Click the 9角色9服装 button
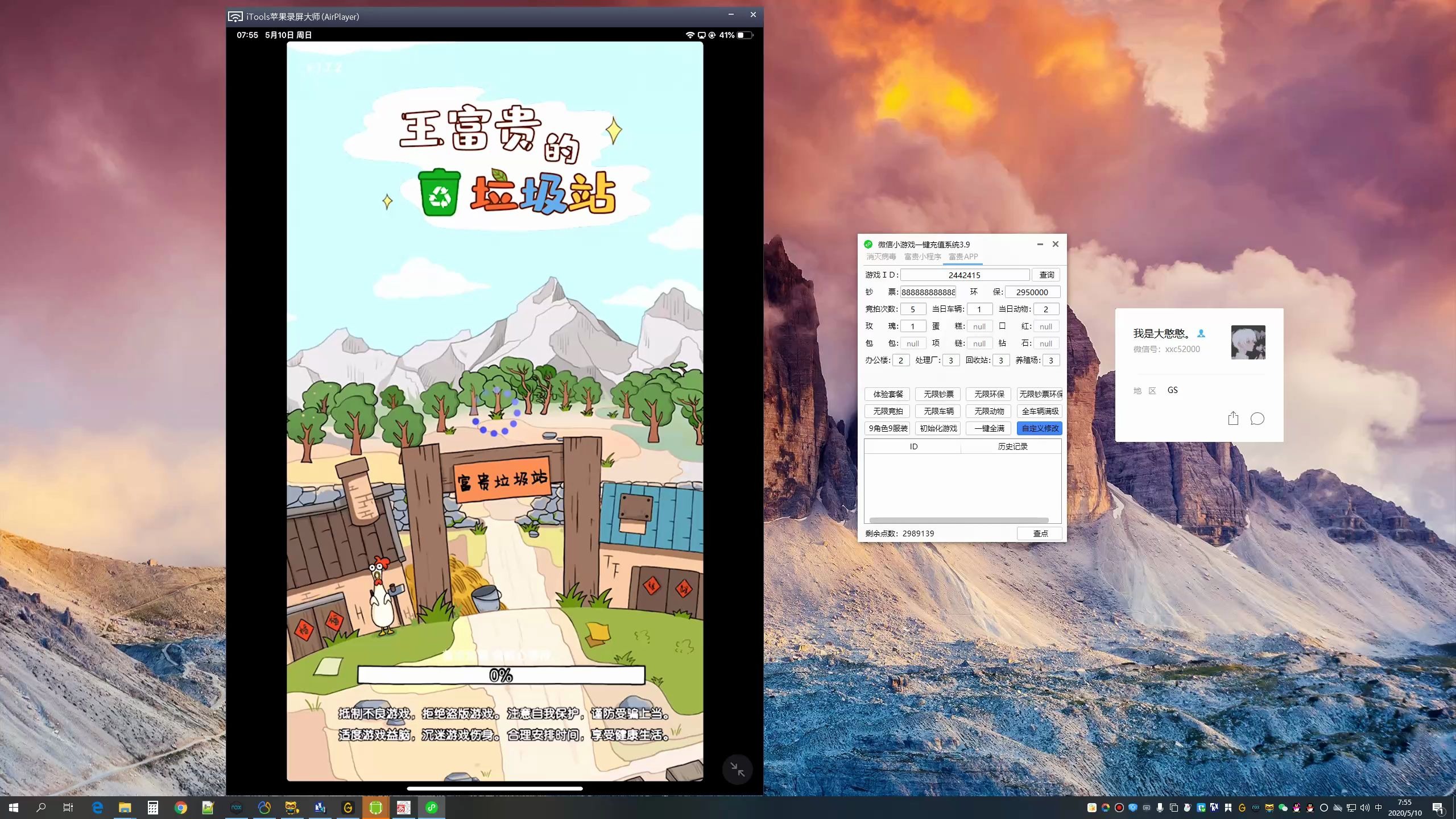 tap(887, 428)
